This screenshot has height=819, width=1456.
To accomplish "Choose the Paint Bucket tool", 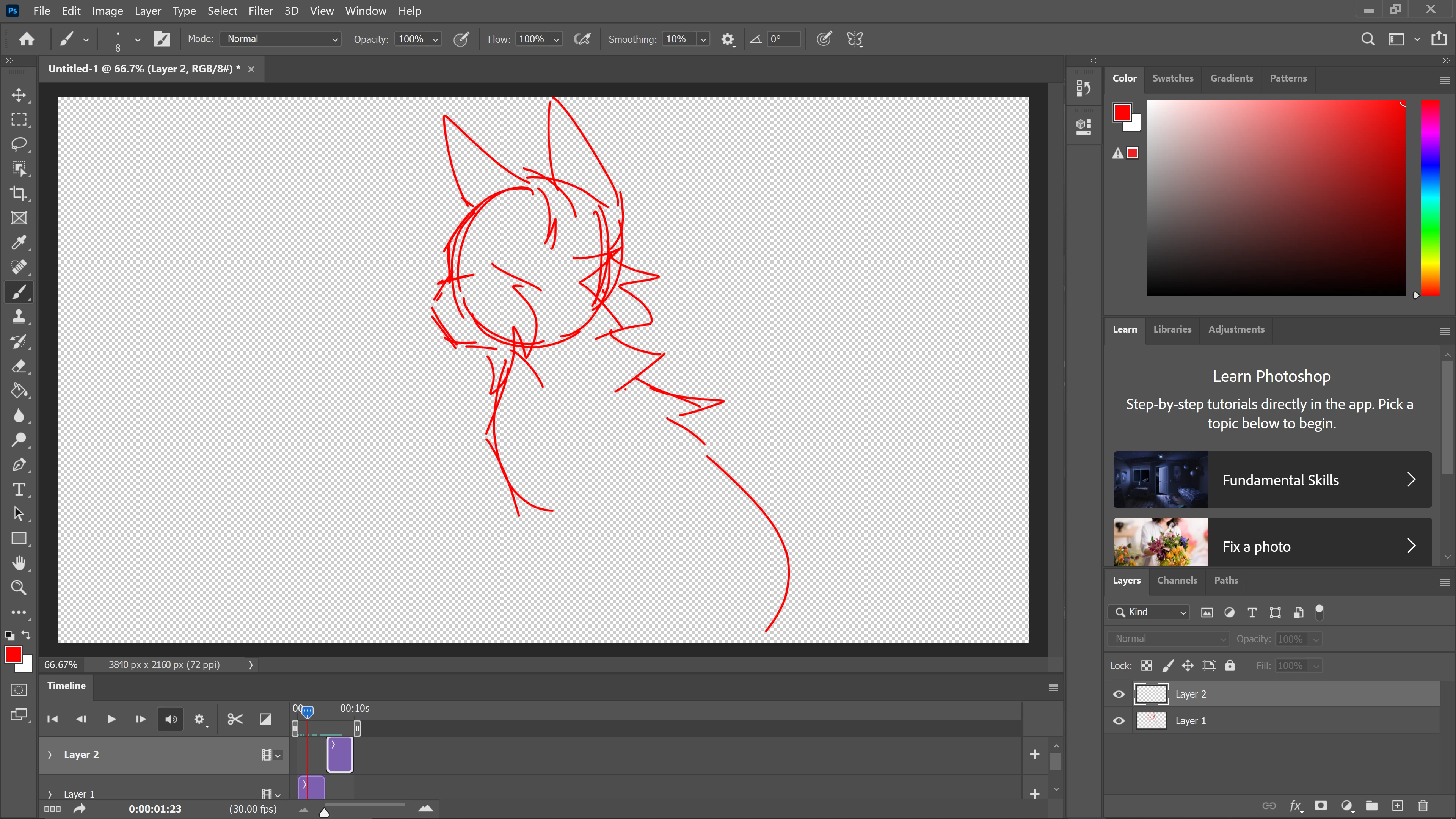I will coord(19,391).
